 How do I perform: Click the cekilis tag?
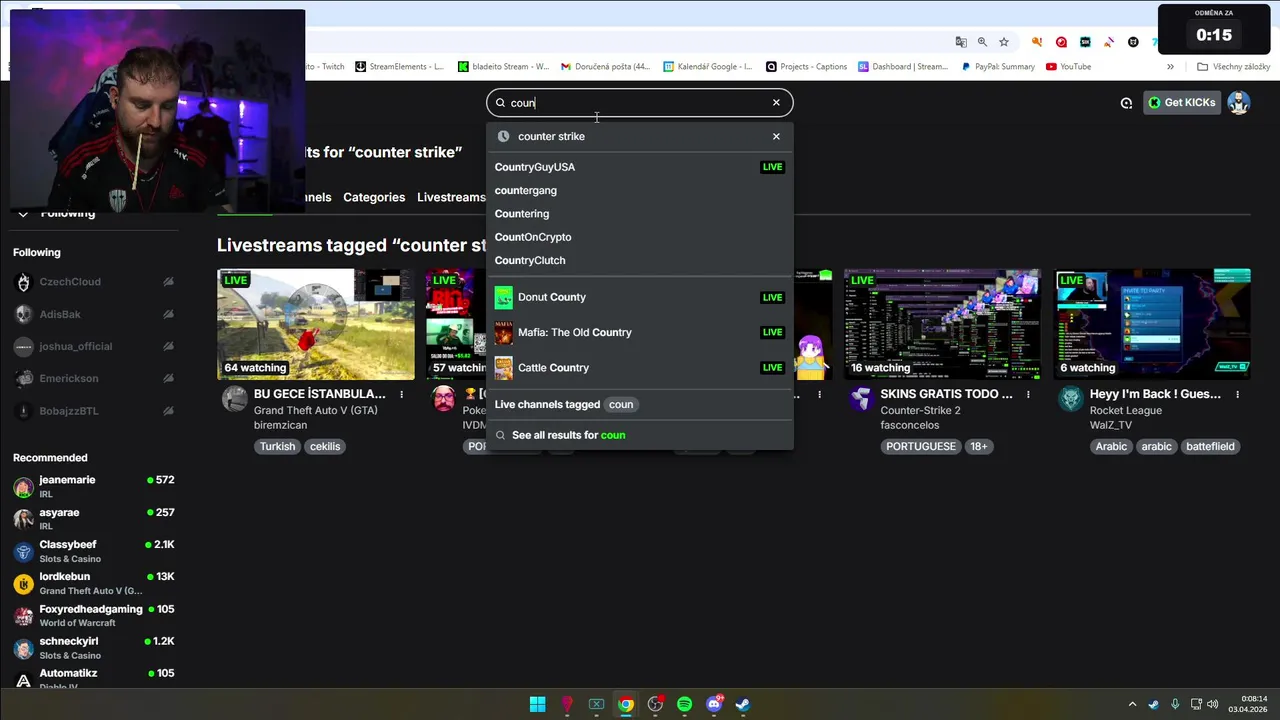coord(325,446)
